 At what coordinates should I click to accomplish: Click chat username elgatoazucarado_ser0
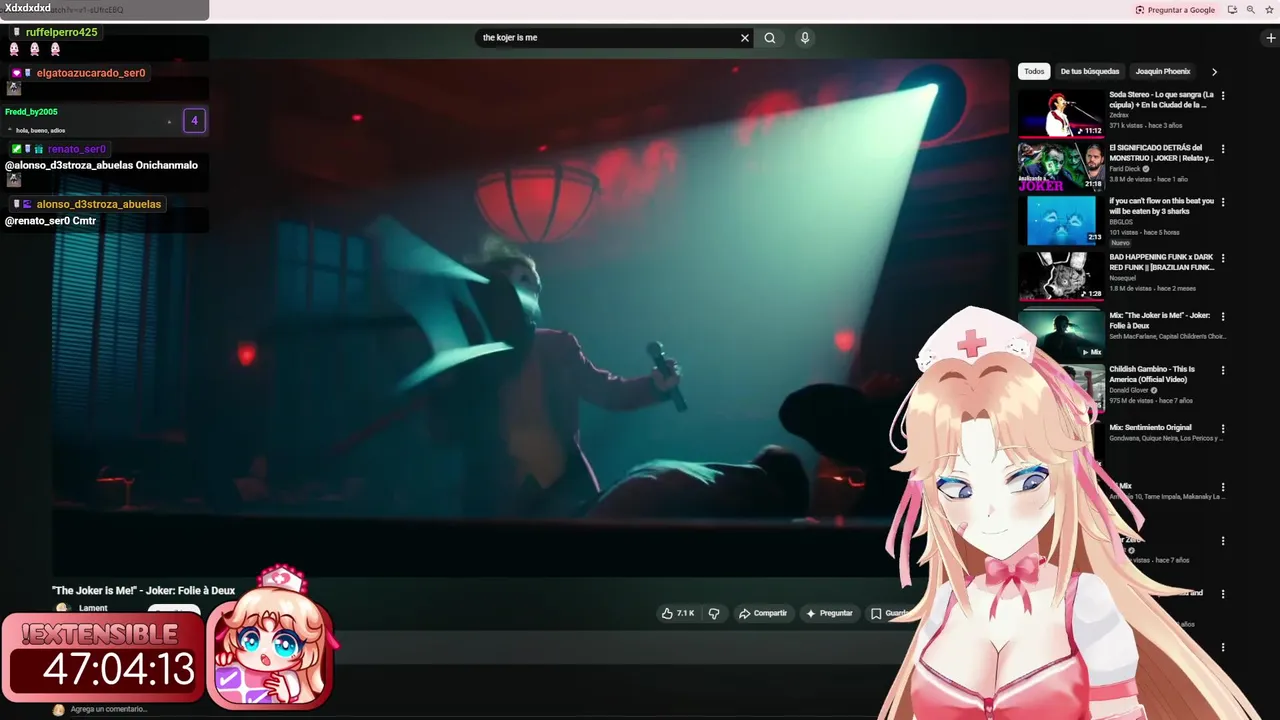91,73
